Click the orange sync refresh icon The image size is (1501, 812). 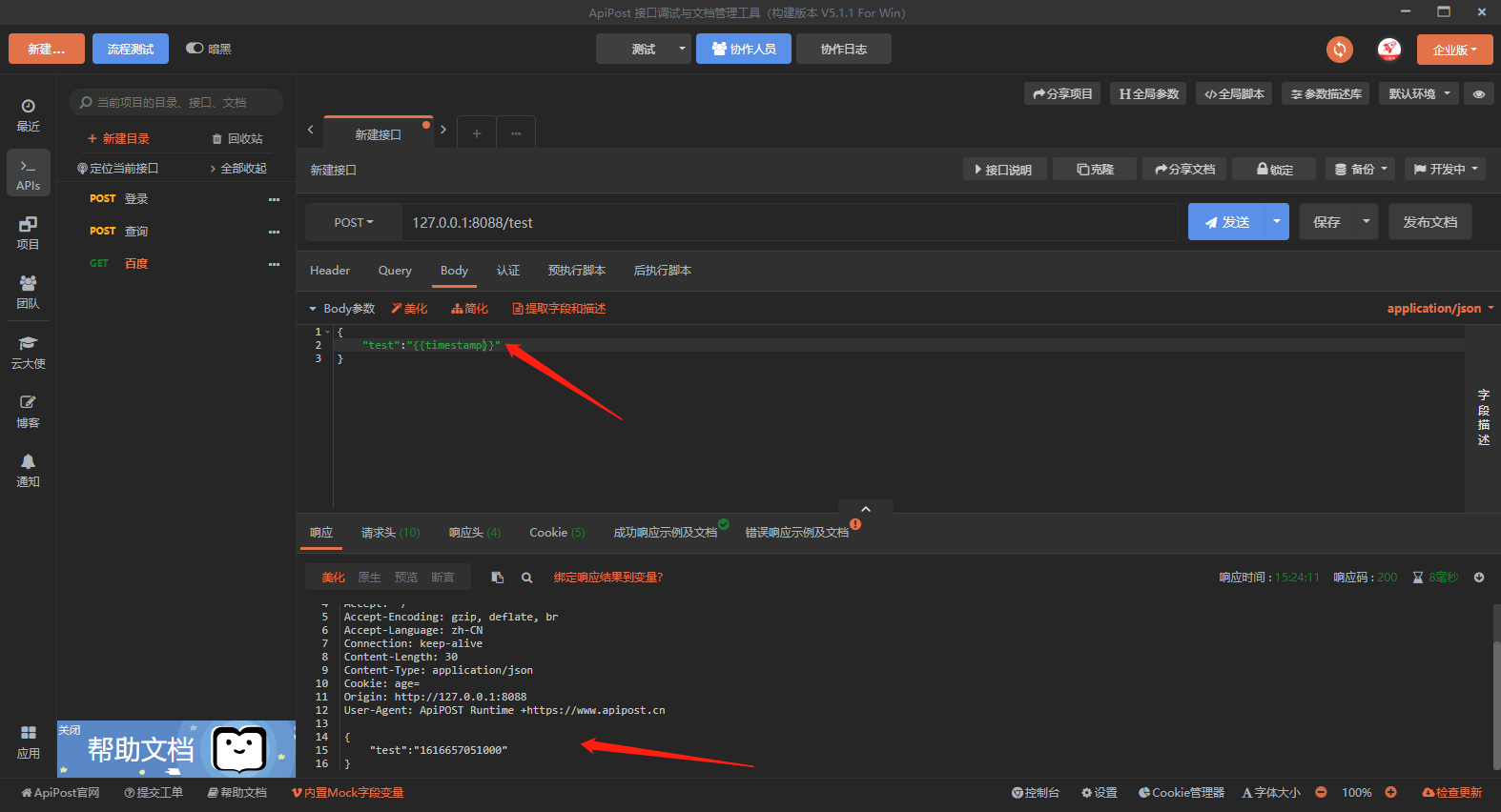pyautogui.click(x=1340, y=50)
